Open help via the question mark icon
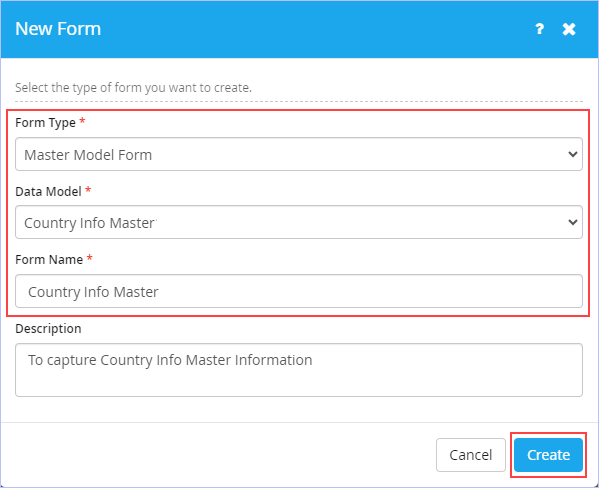This screenshot has height=488, width=599. coord(539,29)
